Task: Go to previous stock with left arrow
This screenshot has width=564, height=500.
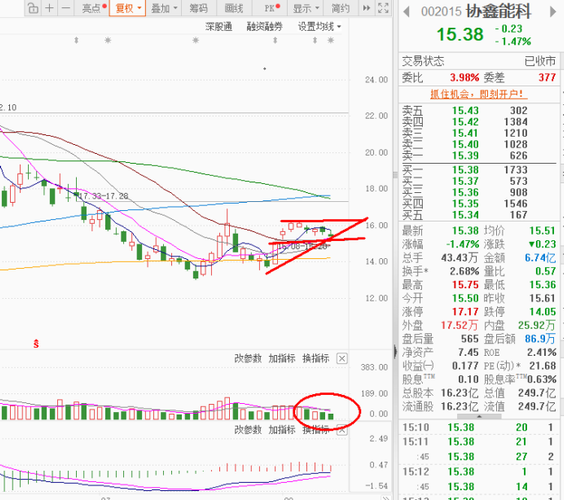Action: point(406,12)
